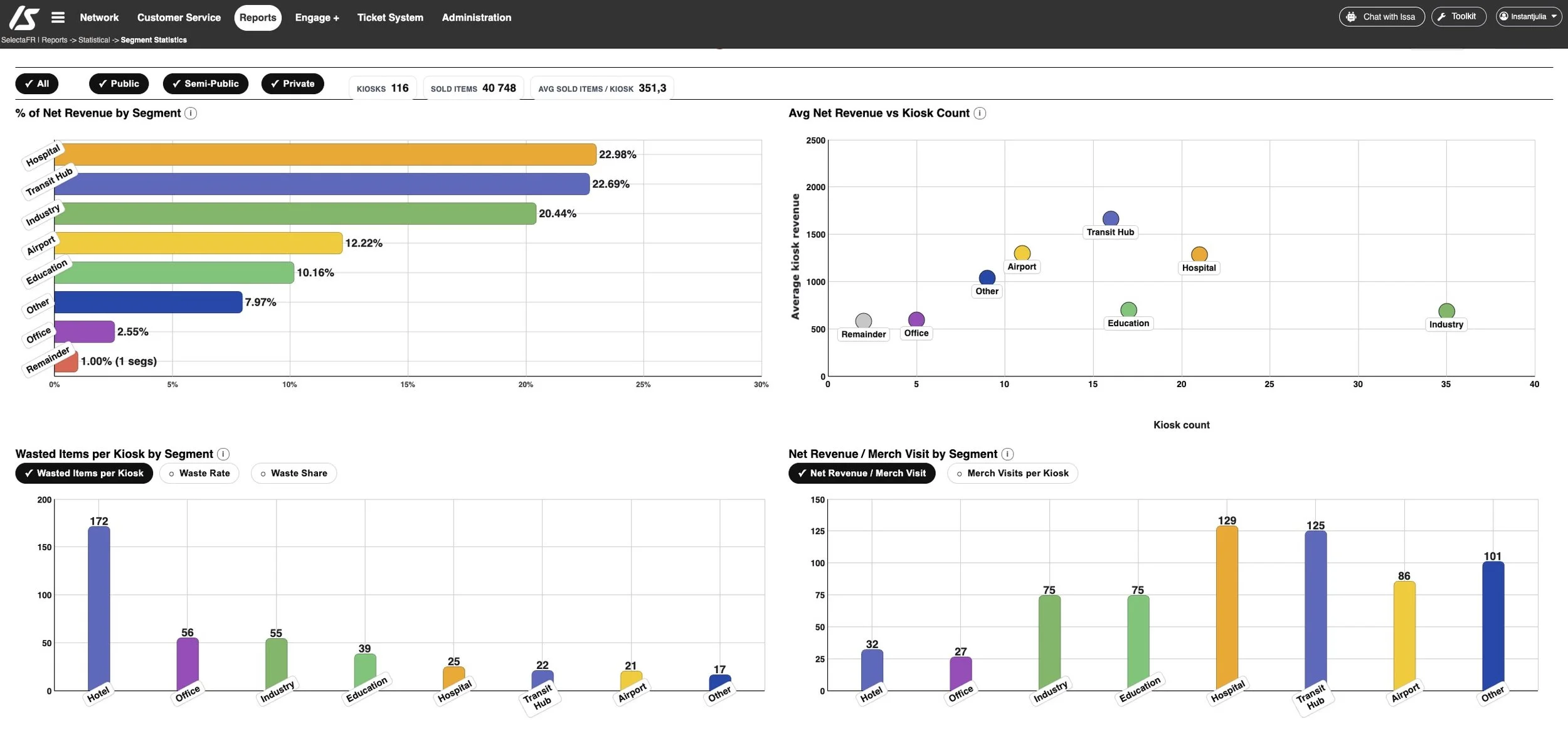Screen dimensions: 1568x741
Task: Click the active Reports navigation button
Action: [x=258, y=17]
